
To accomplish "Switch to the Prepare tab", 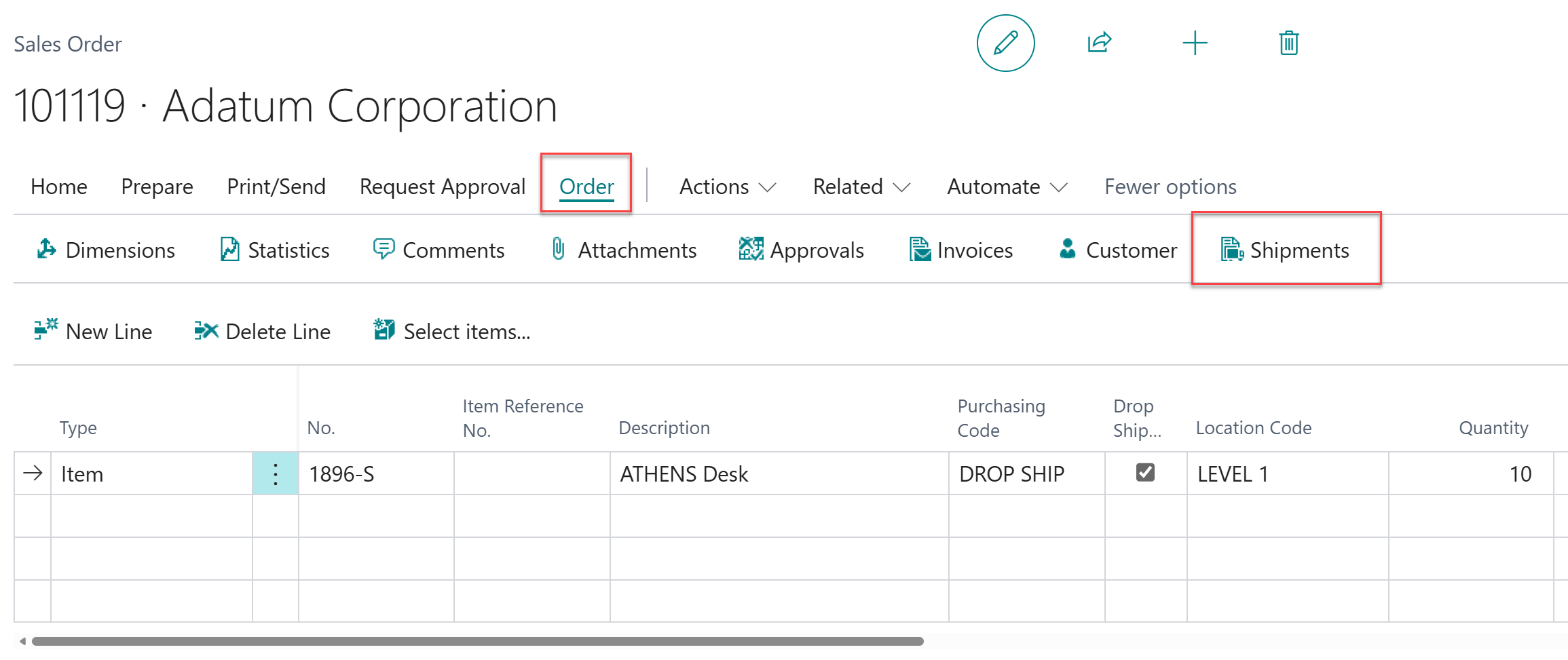I will click(x=157, y=187).
